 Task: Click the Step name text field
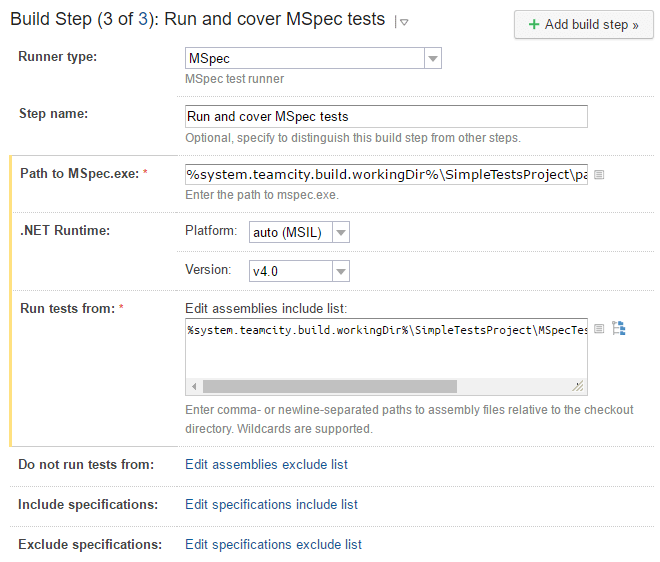coord(386,116)
